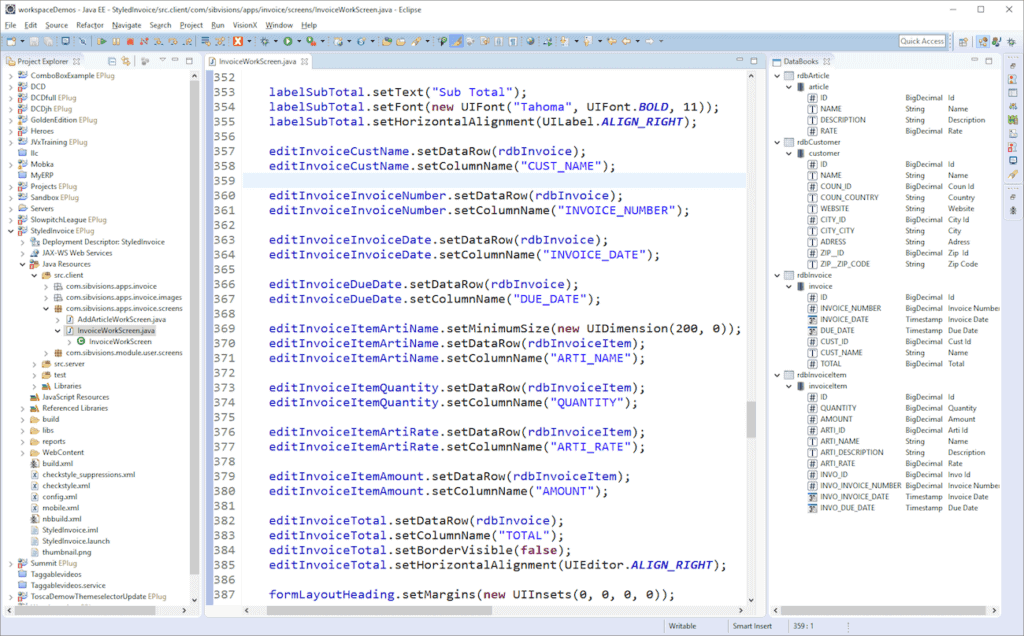Open the Window menu
The image size is (1024, 636).
click(x=279, y=25)
